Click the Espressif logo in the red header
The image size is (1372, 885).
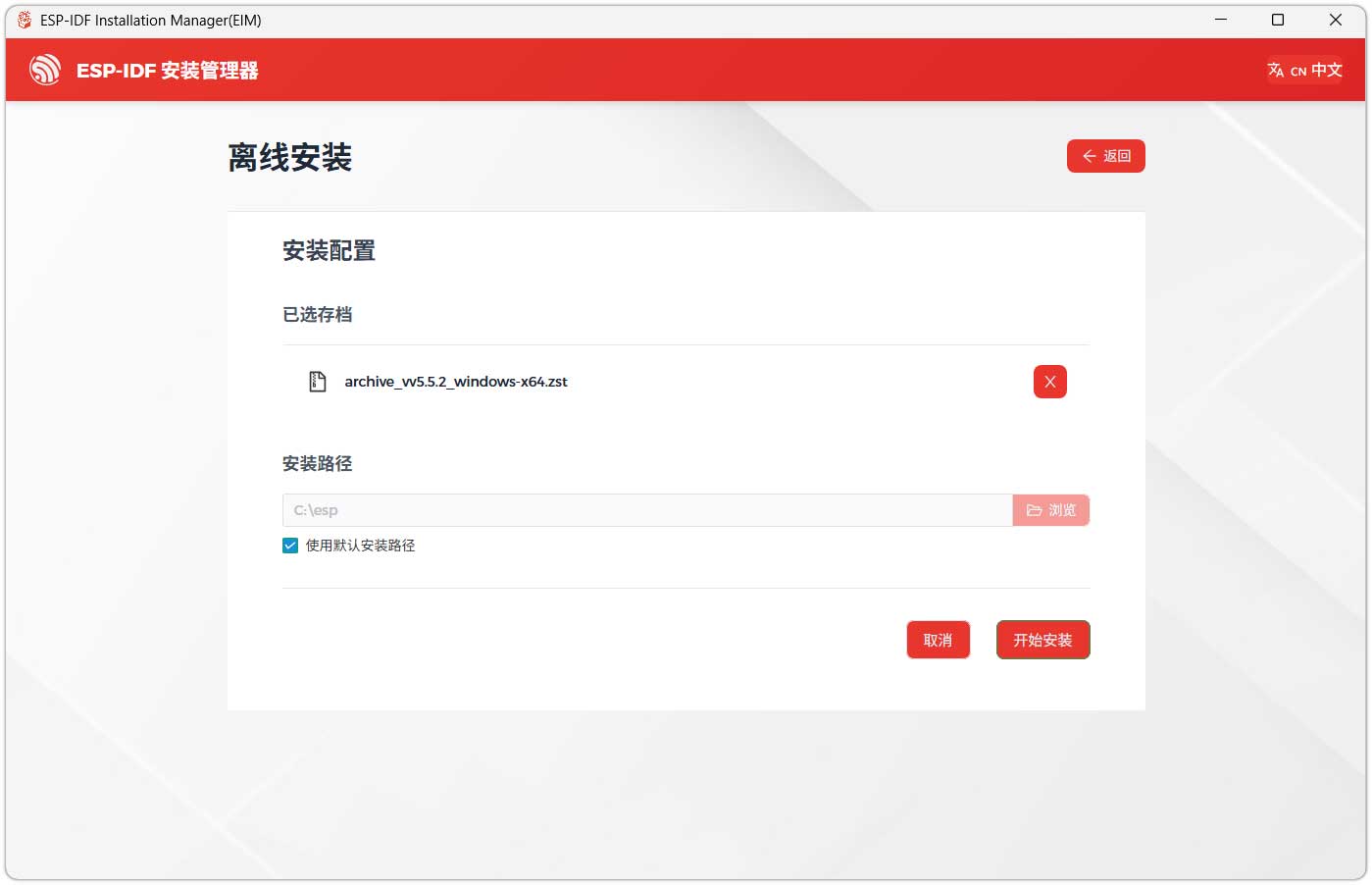point(45,70)
